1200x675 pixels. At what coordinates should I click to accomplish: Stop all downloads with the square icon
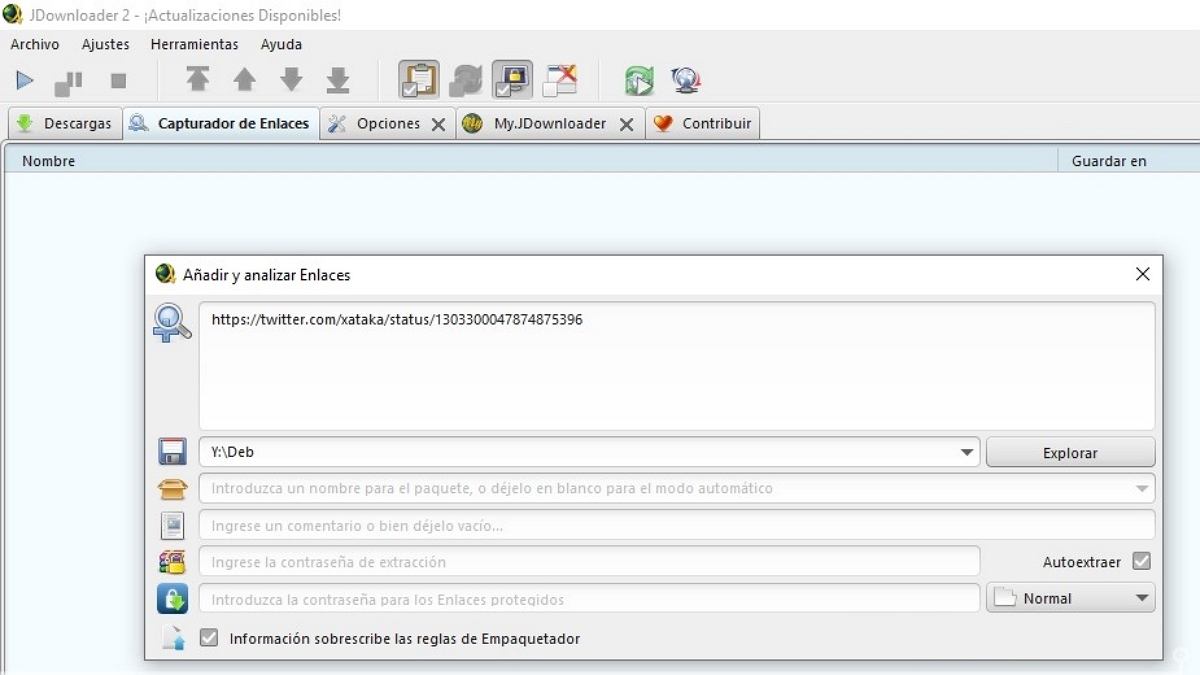pos(118,80)
